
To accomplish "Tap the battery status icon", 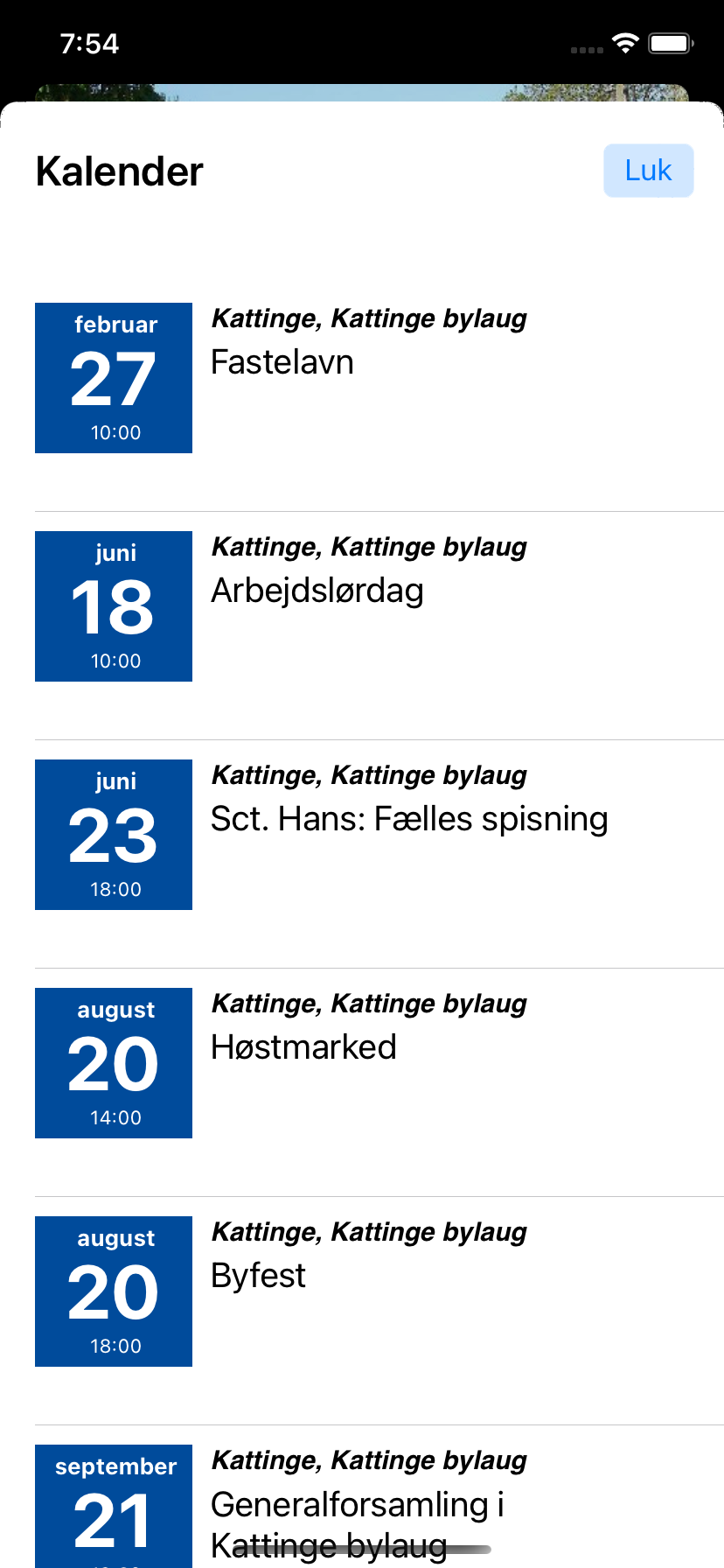I will pyautogui.click(x=671, y=43).
